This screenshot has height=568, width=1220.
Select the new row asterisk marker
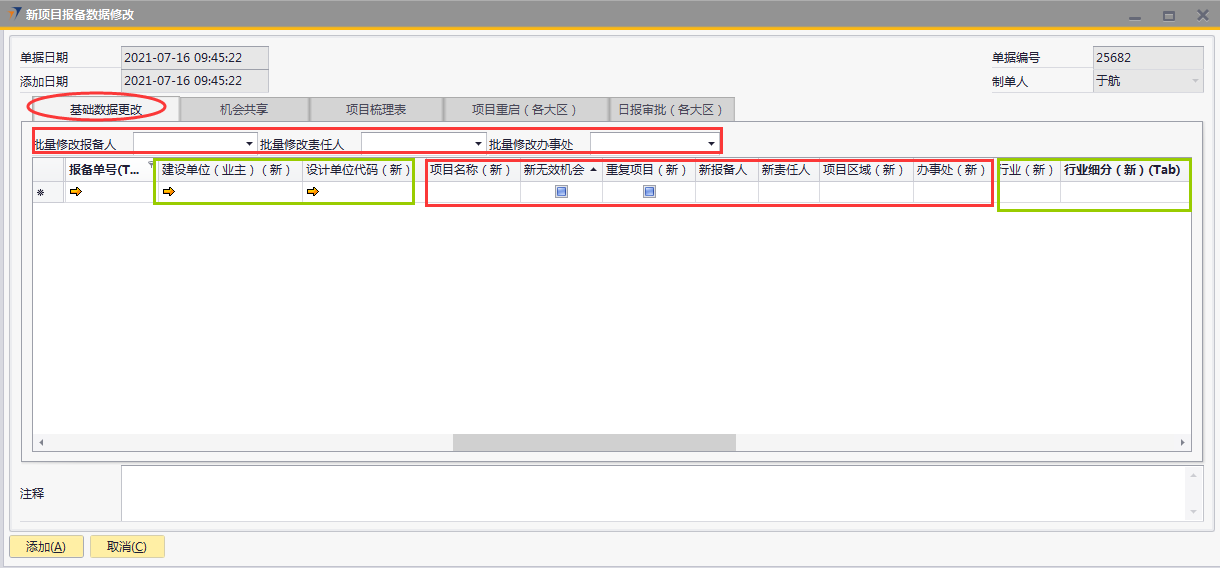[x=40, y=193]
